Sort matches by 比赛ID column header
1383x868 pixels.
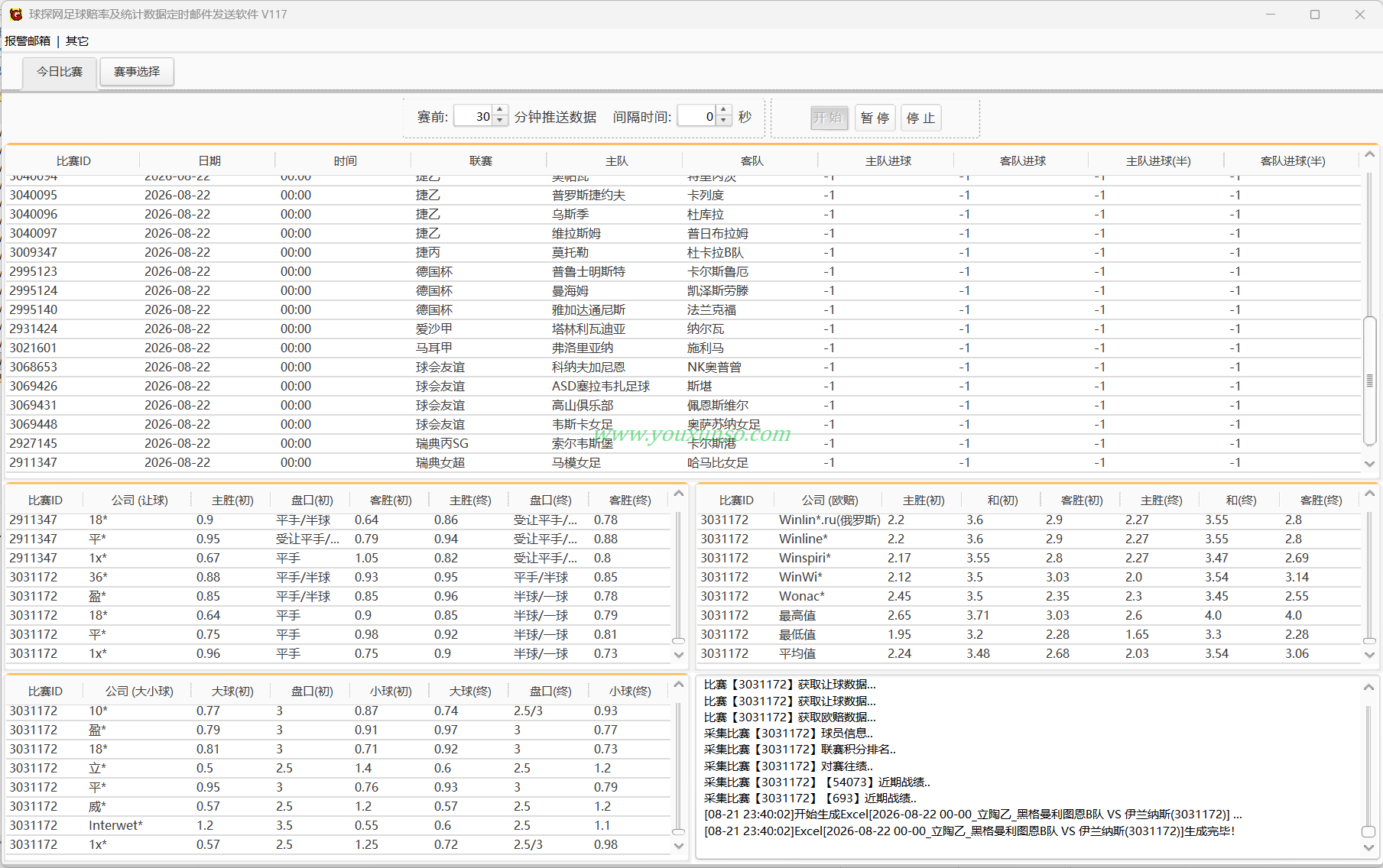(x=73, y=161)
